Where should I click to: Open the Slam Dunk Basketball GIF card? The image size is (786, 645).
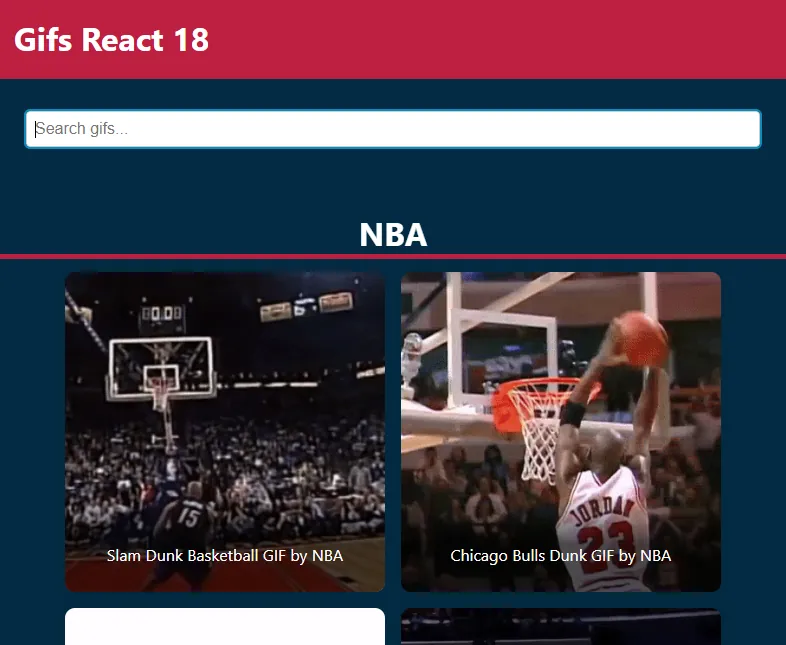pos(225,432)
